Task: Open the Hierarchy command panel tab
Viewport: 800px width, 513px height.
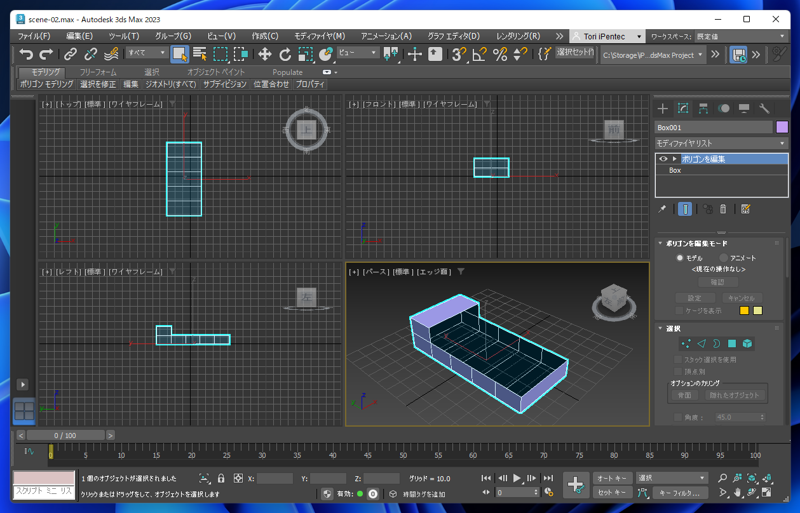Action: coord(704,108)
